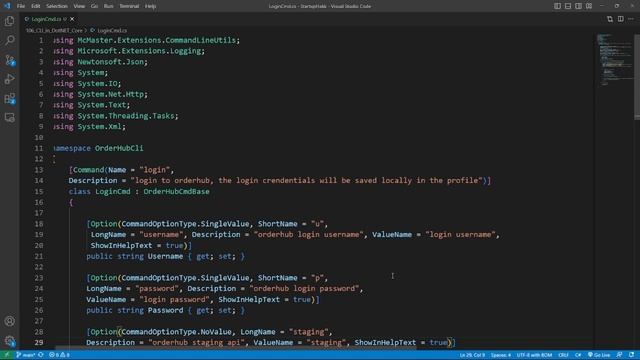Close the LoginCmd.cs editor tab
This screenshot has height=360, width=640.
[72, 19]
